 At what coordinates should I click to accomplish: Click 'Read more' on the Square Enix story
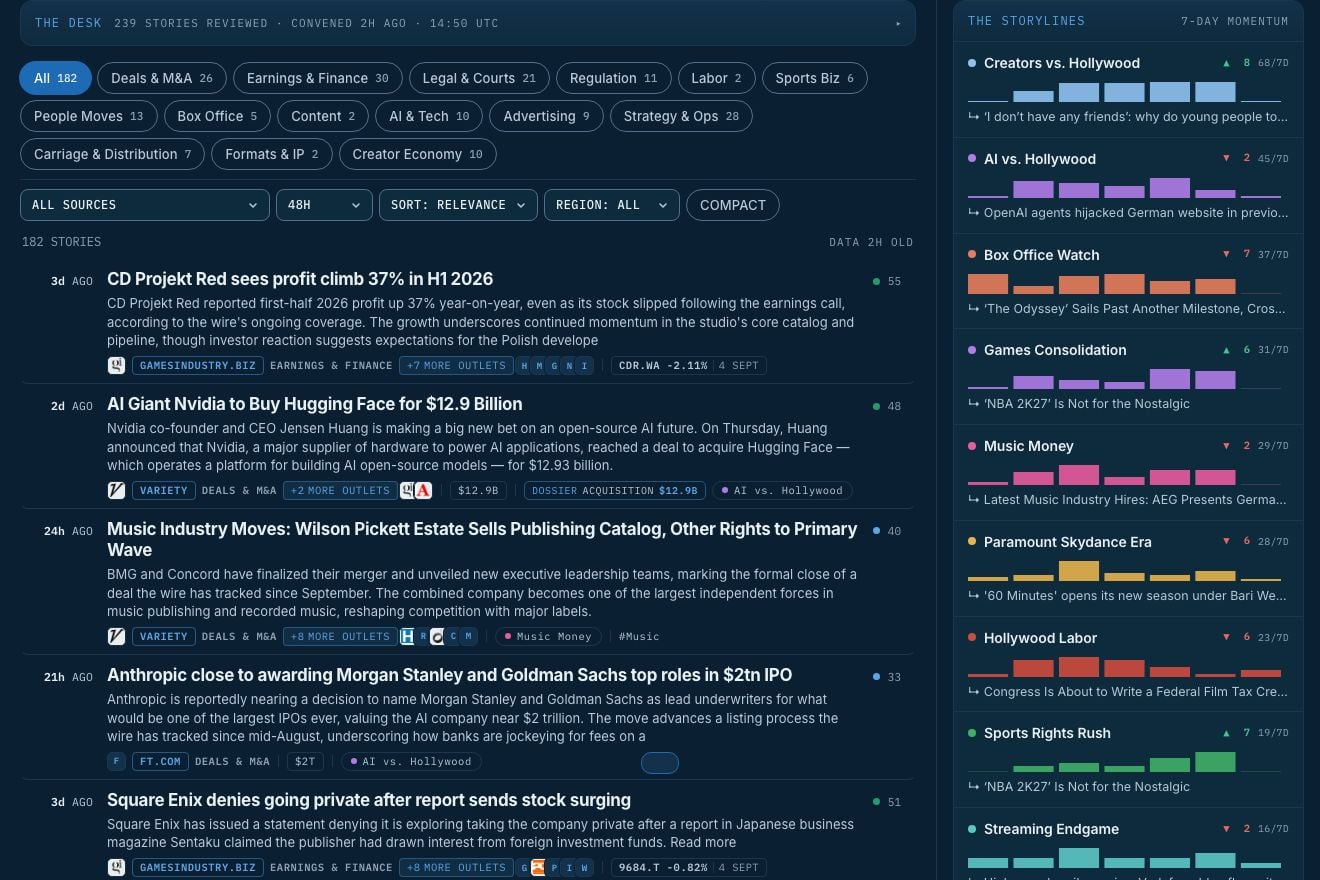(703, 842)
